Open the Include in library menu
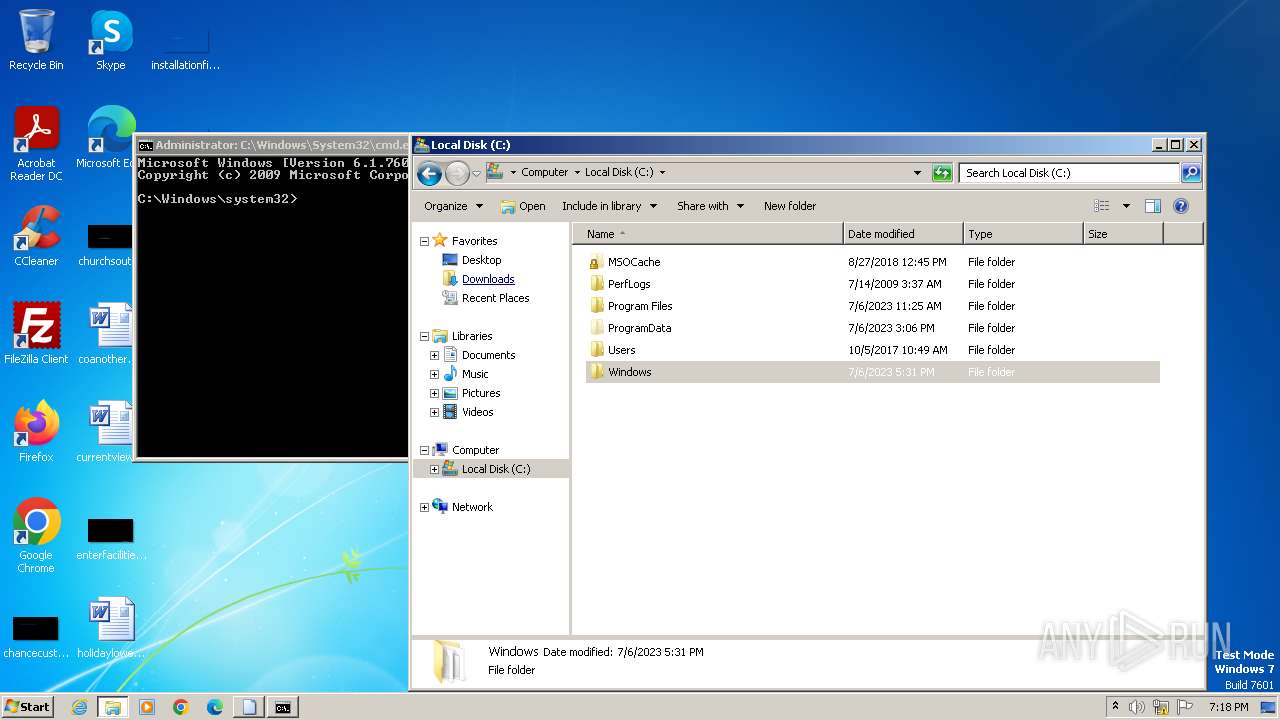 click(609, 206)
